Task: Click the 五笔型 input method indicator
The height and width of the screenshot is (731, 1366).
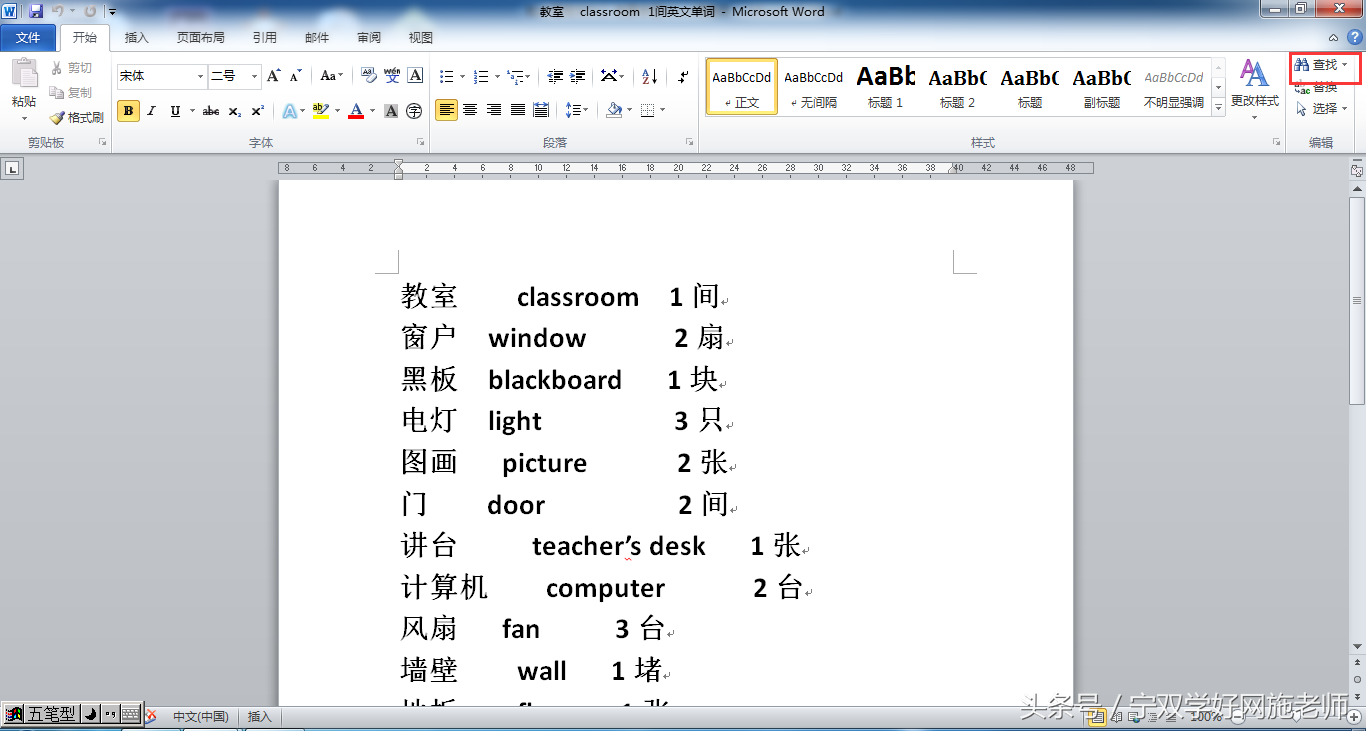Action: 51,714
